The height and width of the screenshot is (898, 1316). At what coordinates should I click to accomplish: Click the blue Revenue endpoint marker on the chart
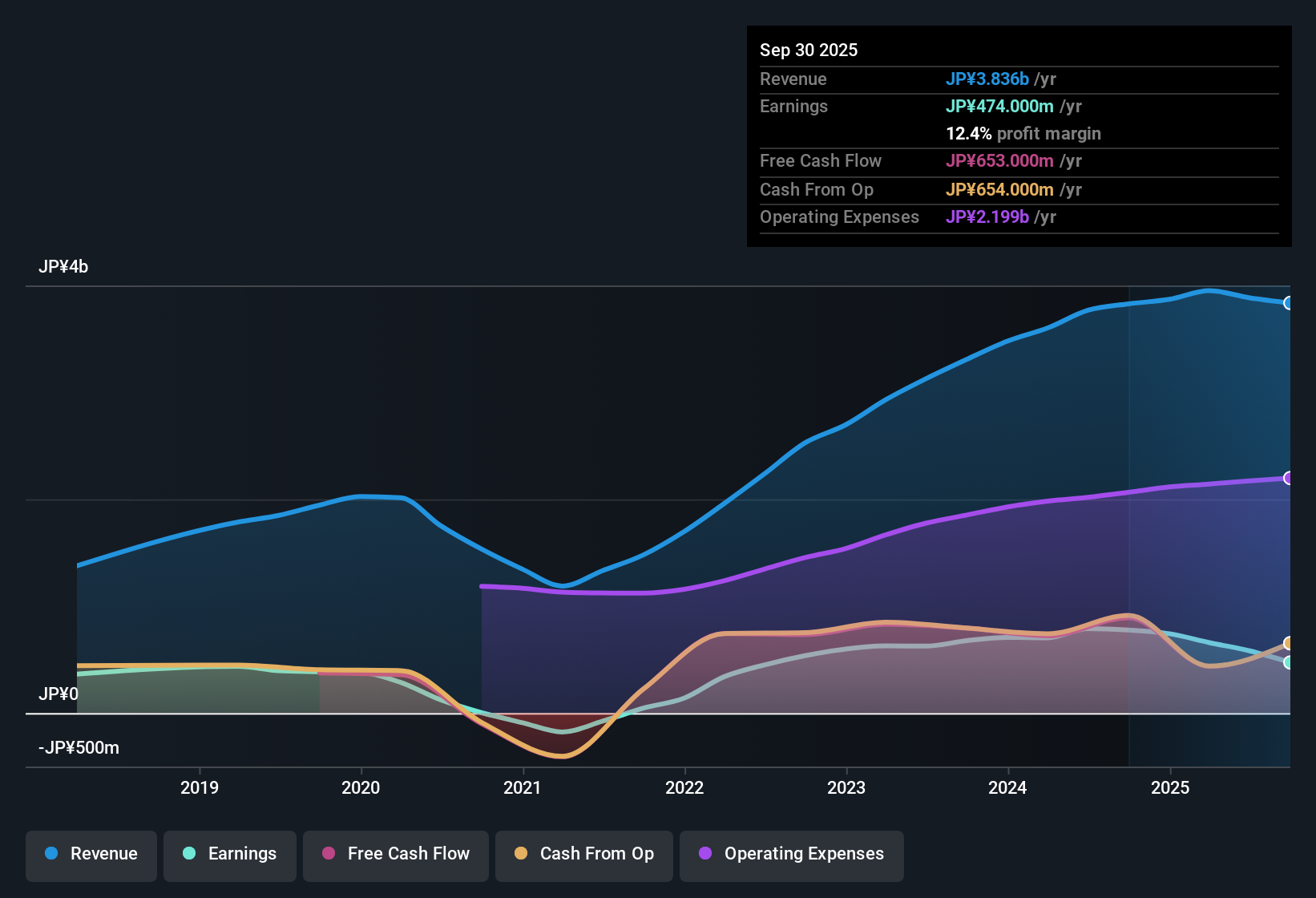click(1289, 303)
